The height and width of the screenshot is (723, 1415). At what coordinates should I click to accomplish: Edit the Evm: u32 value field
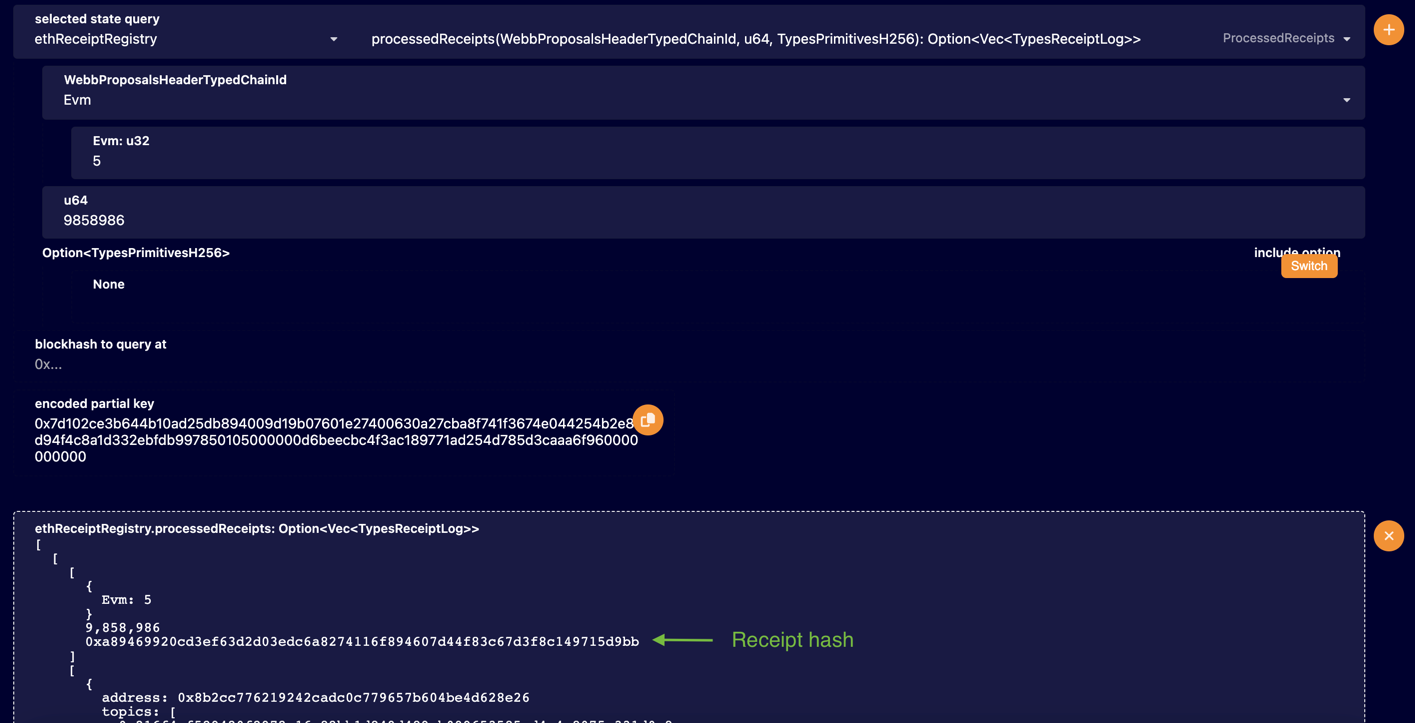(x=718, y=153)
